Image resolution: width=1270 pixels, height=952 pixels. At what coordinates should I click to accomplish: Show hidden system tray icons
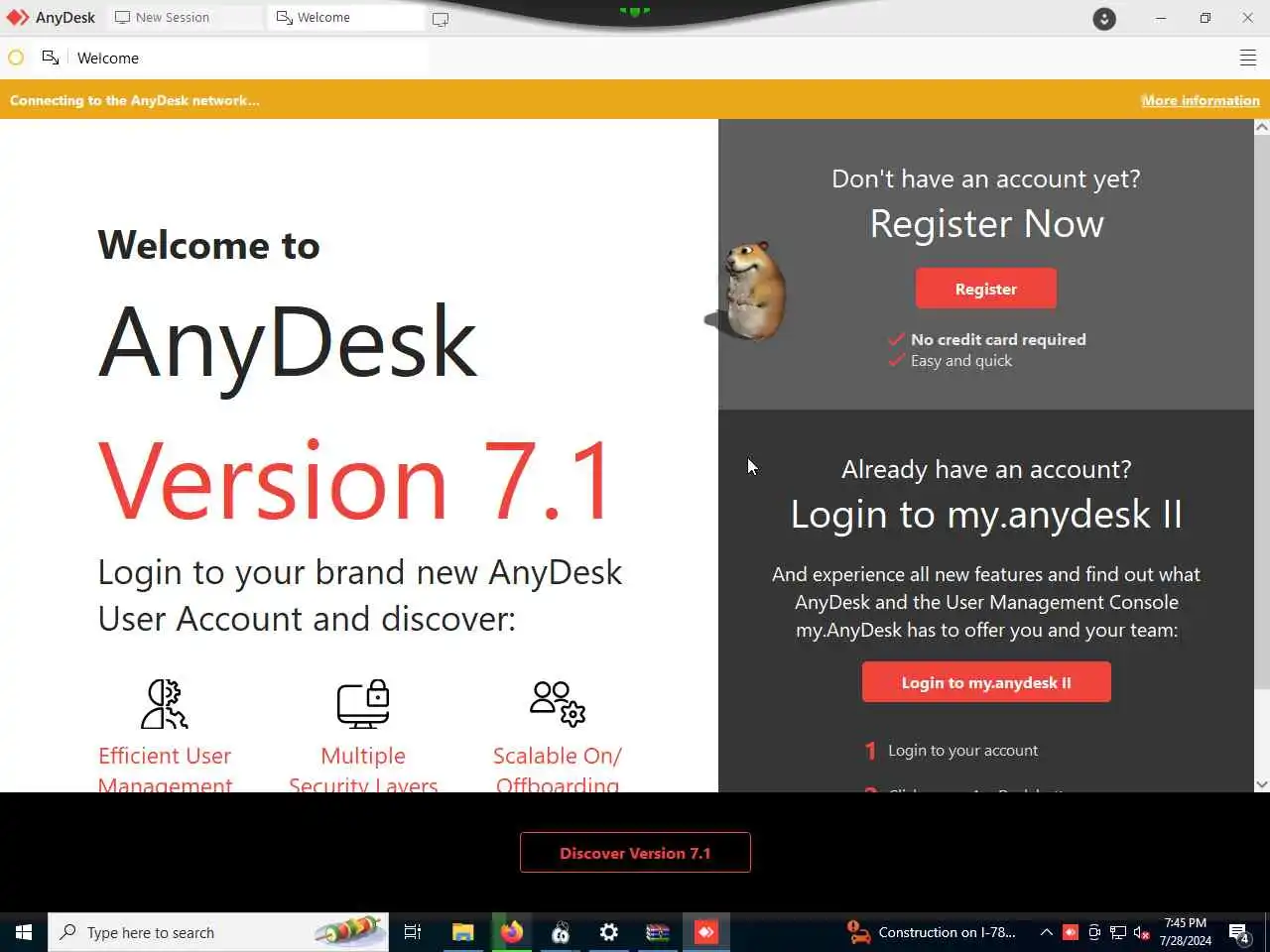[x=1046, y=932]
